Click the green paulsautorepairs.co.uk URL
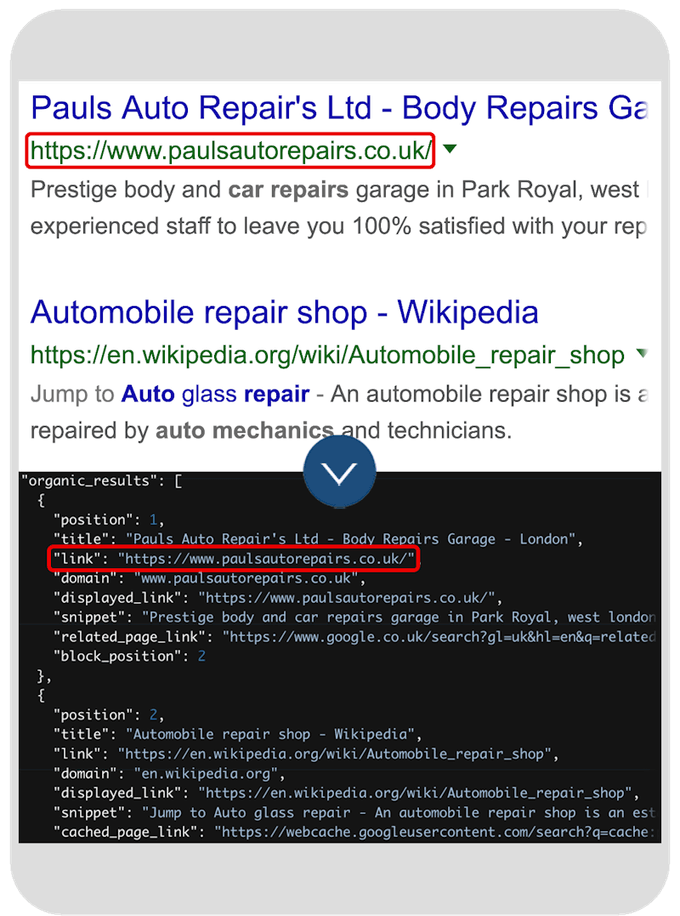This screenshot has height=916, width=680. [231, 151]
